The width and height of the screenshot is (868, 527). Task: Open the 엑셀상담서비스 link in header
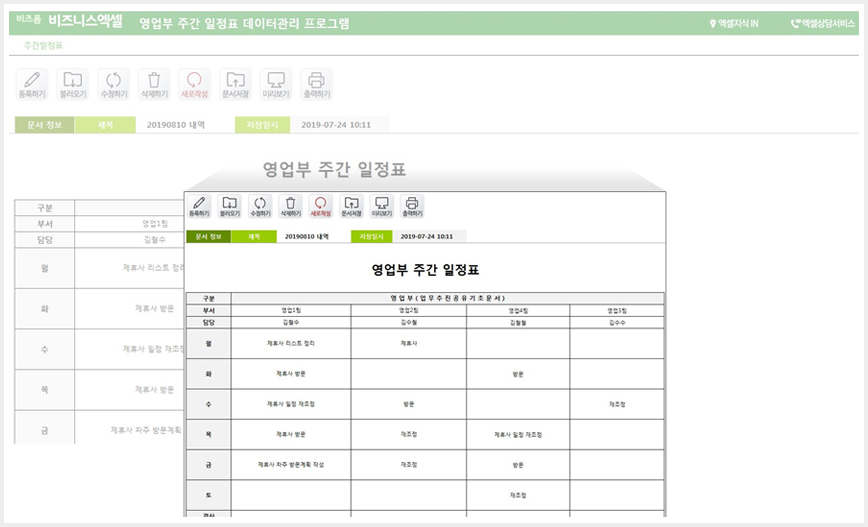click(x=823, y=23)
